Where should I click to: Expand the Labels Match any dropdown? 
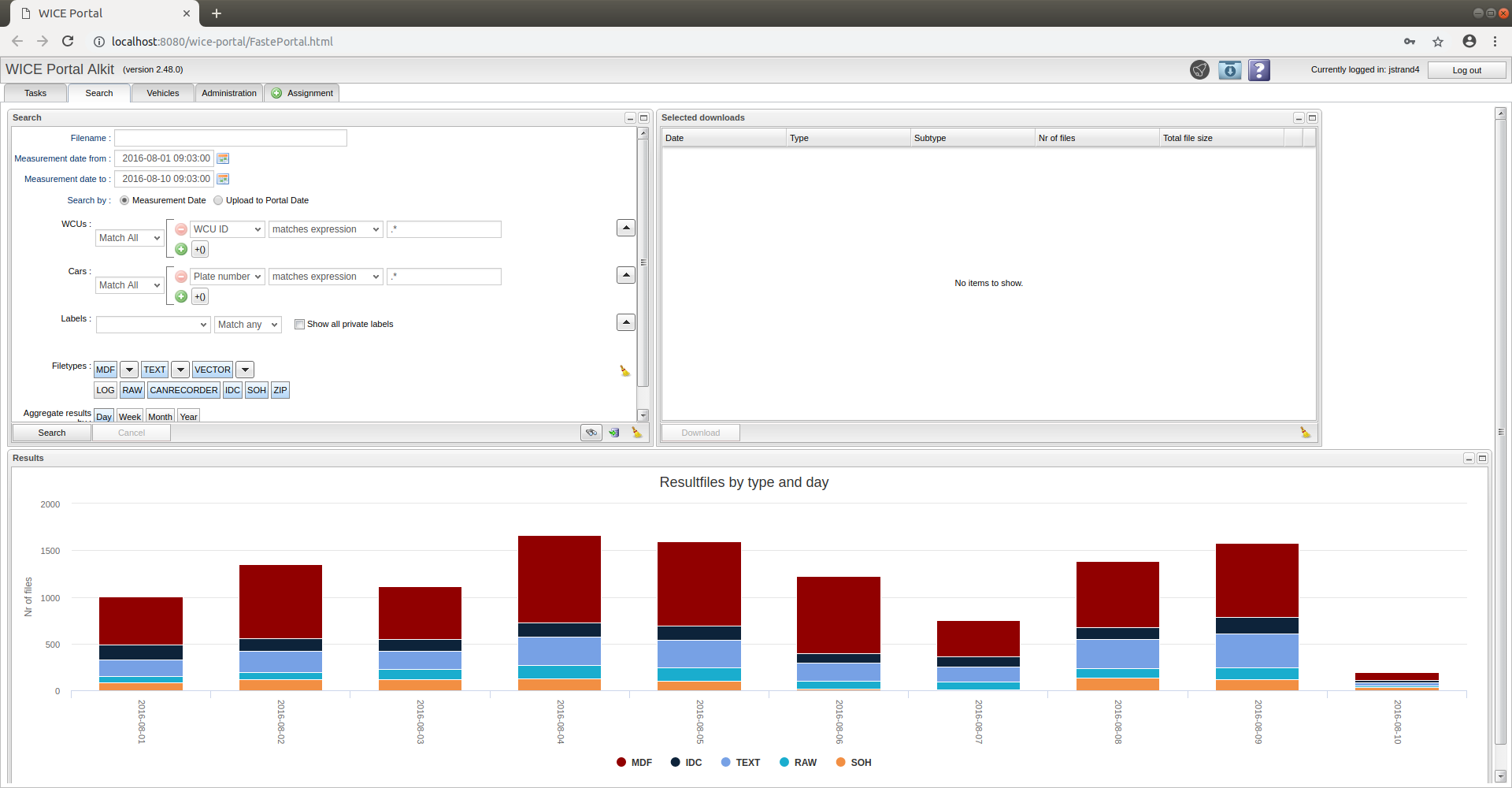(247, 325)
